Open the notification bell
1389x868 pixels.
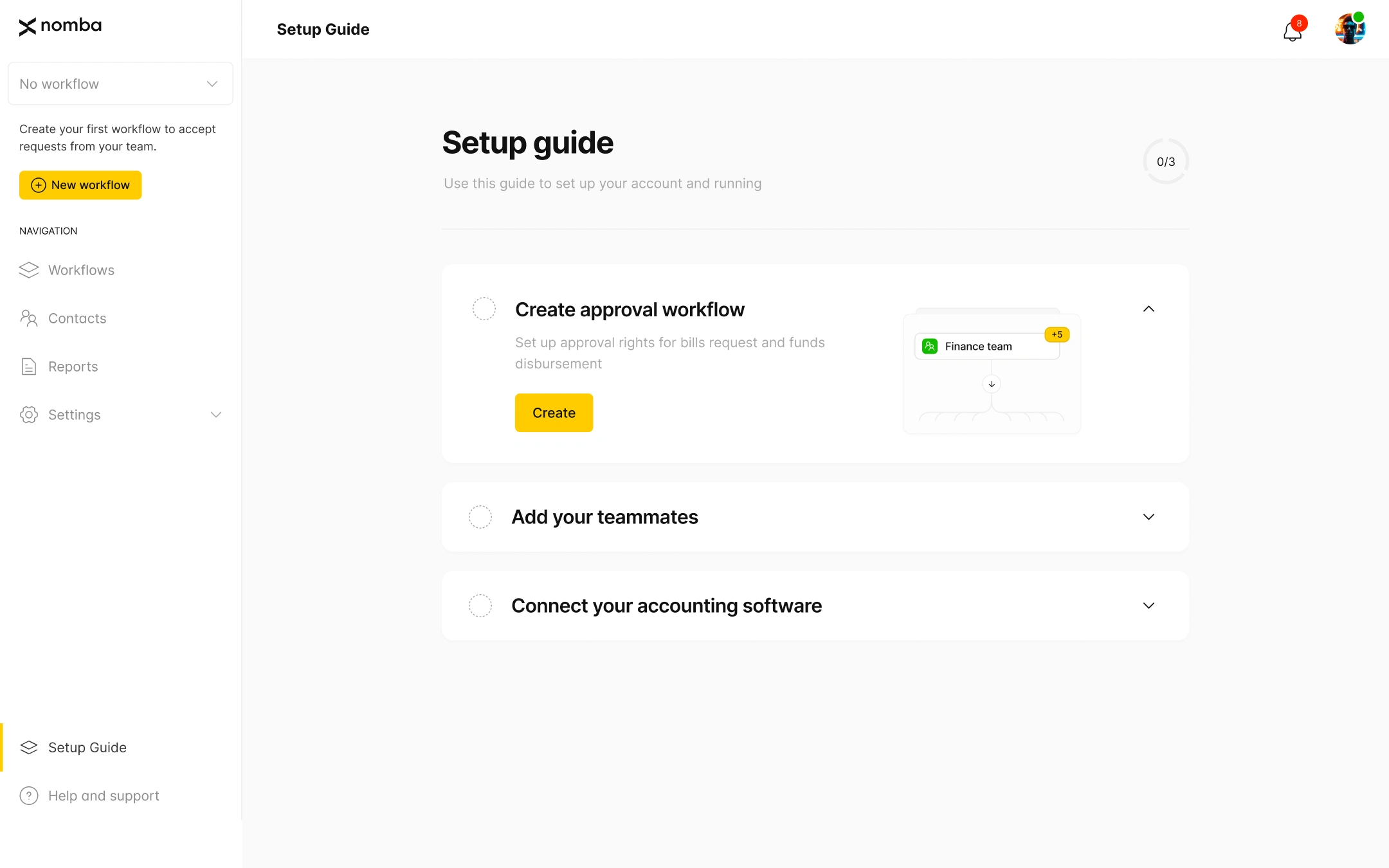(x=1292, y=31)
